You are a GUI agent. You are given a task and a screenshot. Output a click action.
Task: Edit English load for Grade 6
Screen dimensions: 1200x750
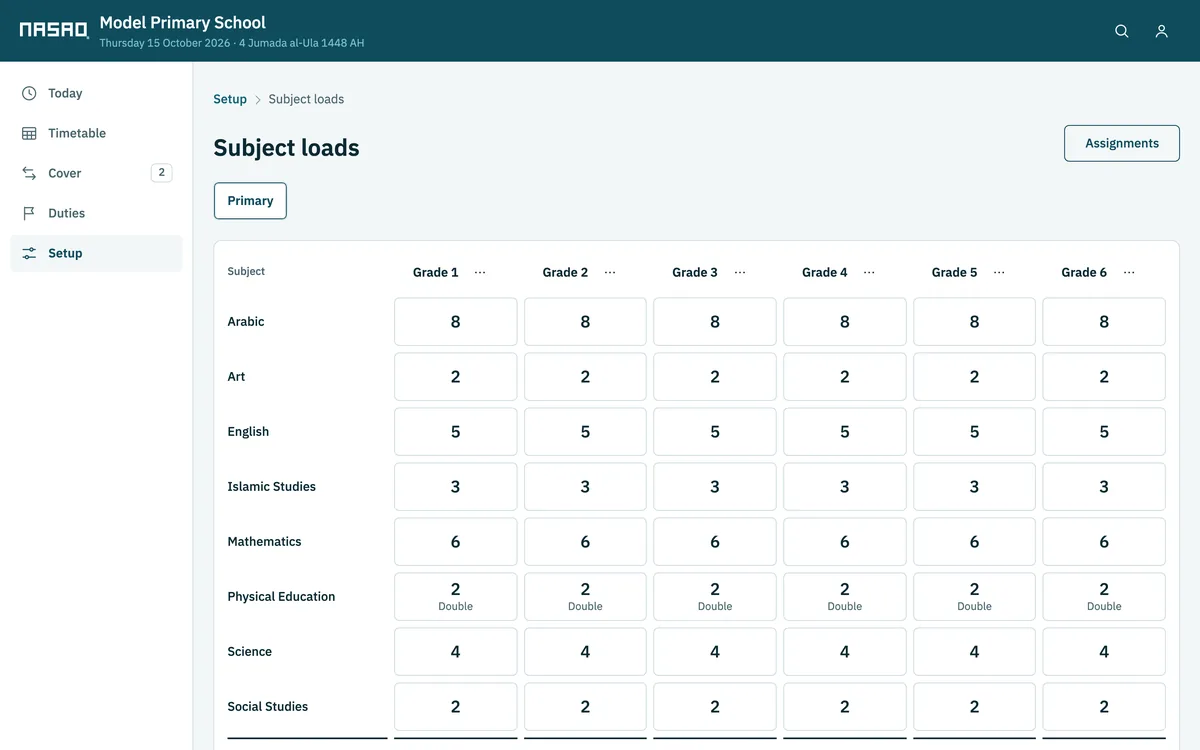[x=1104, y=432]
